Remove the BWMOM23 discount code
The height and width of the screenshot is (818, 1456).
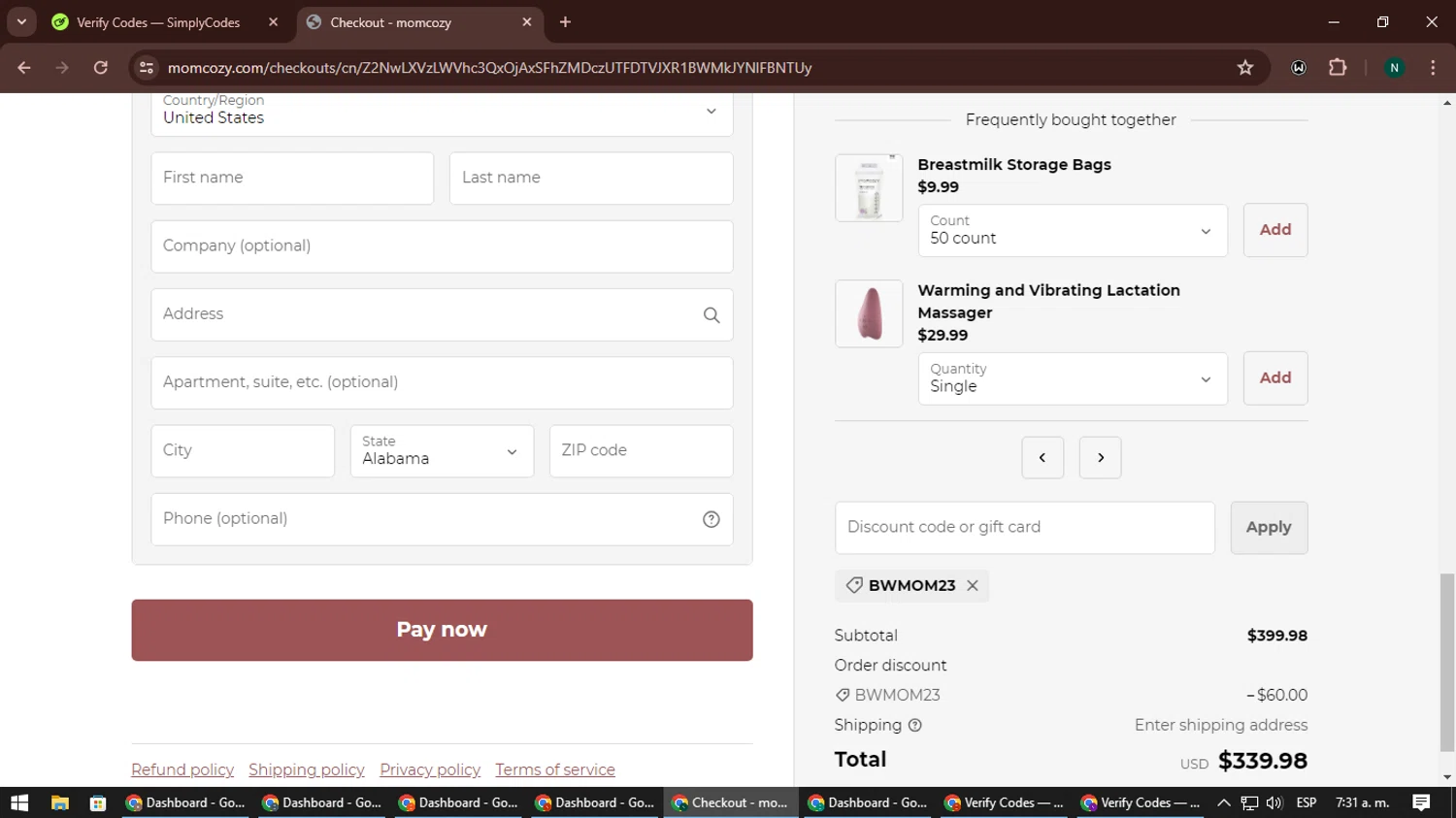[x=972, y=586]
